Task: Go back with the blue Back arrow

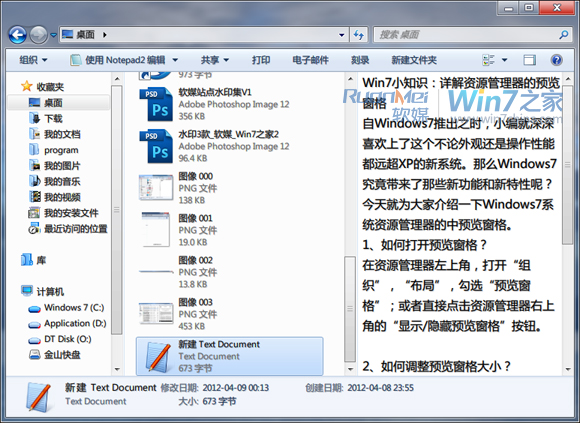Action: point(17,35)
